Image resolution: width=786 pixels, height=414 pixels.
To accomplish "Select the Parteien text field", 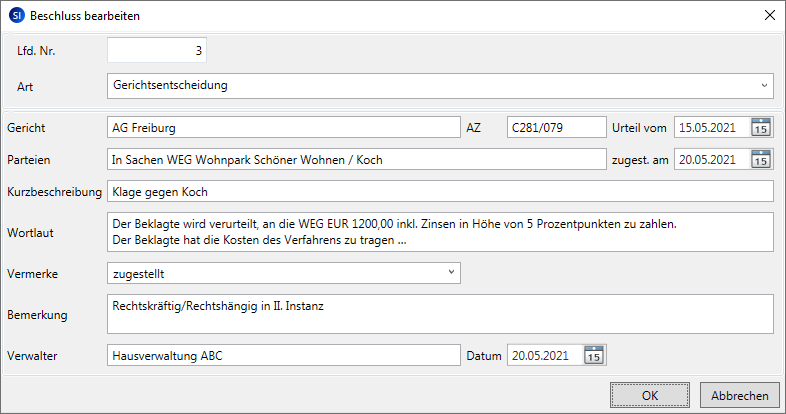I will [355, 159].
